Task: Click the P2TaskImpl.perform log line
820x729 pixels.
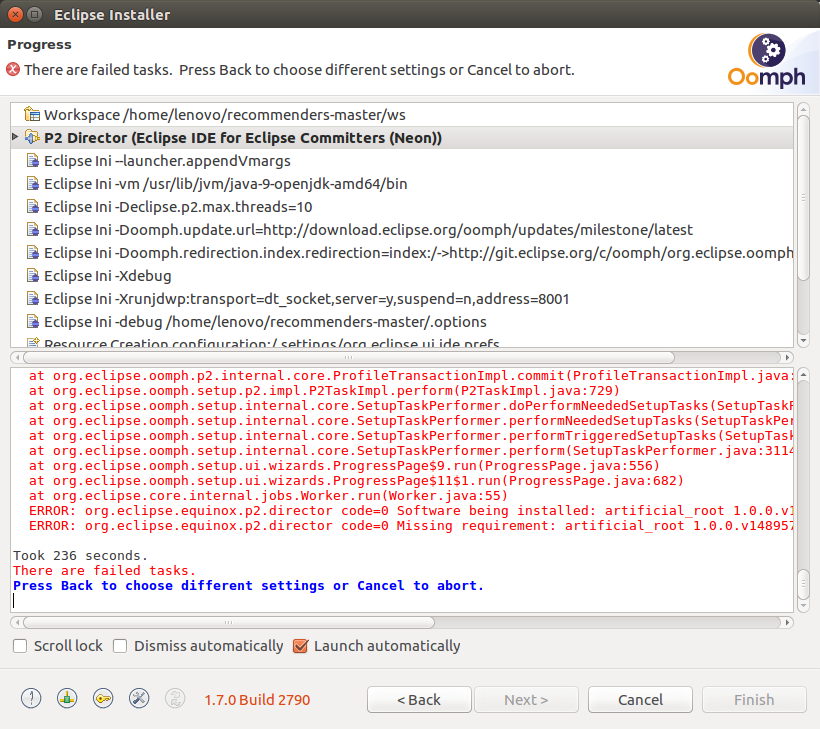Action: point(324,391)
